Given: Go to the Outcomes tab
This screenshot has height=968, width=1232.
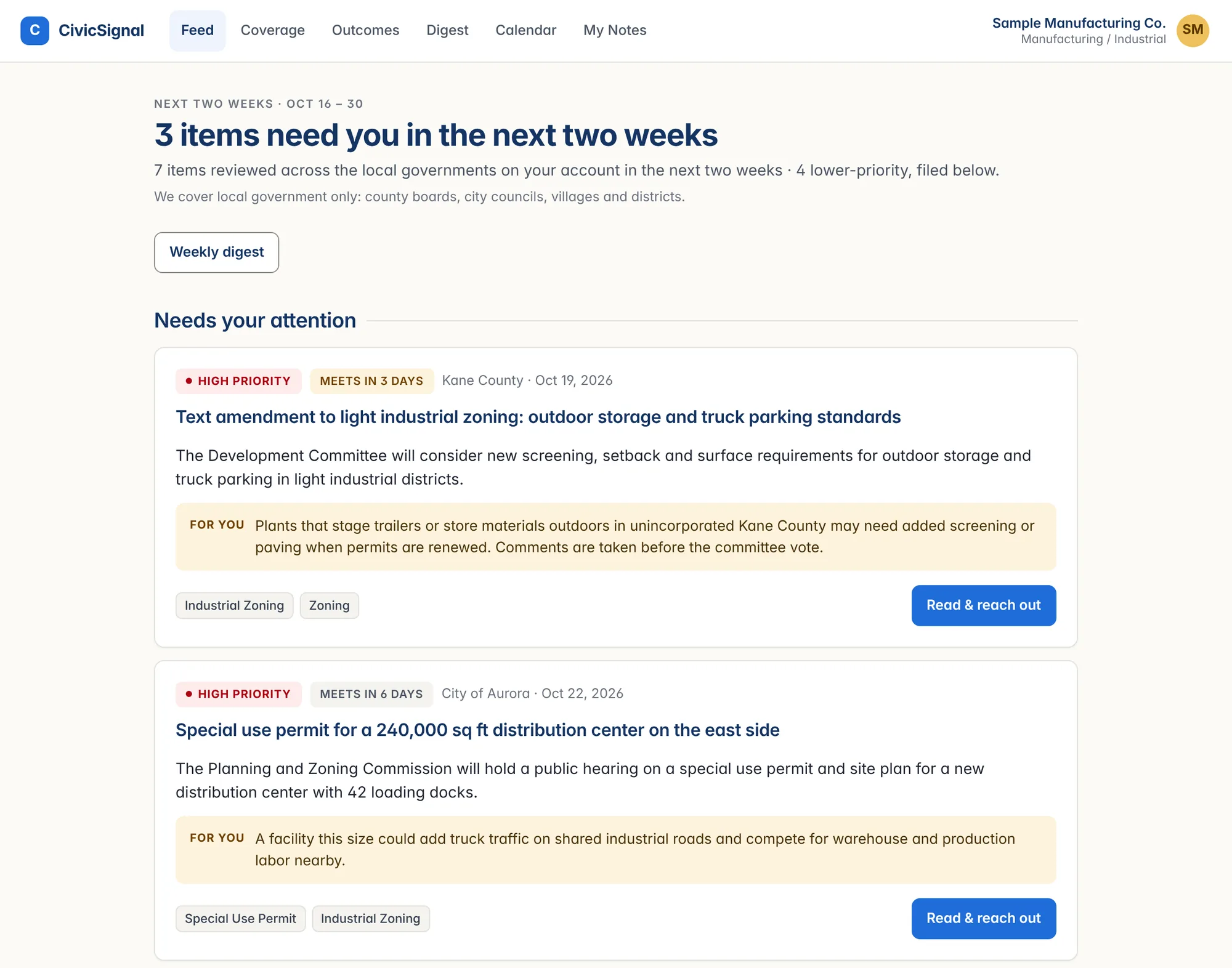Looking at the screenshot, I should coord(365,30).
